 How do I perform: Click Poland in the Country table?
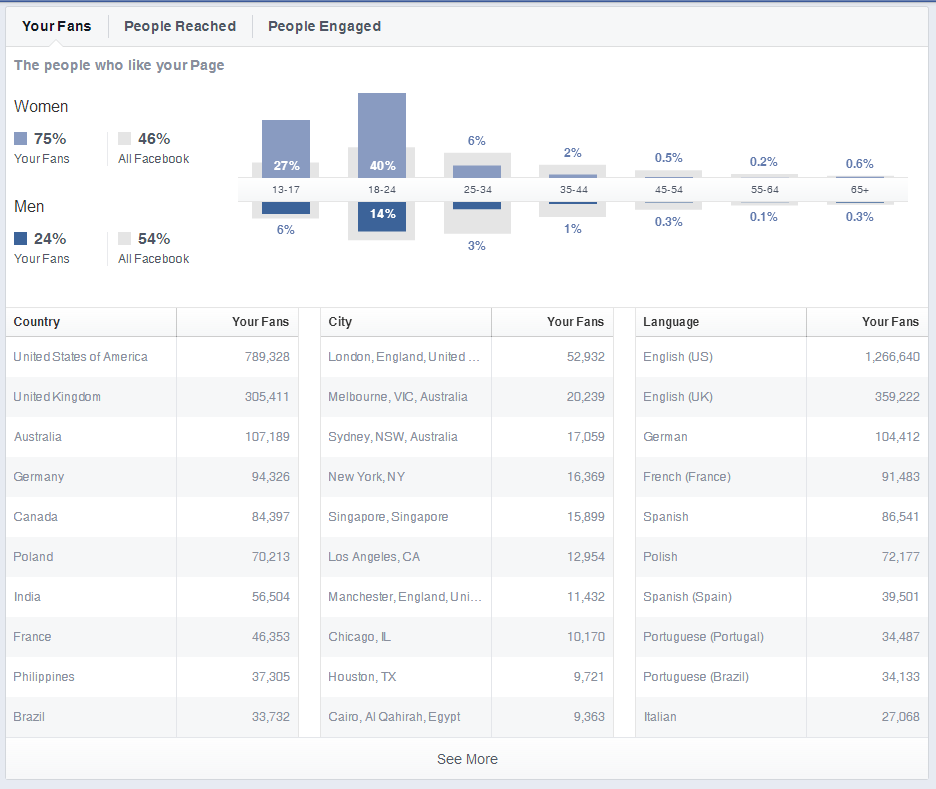33,557
